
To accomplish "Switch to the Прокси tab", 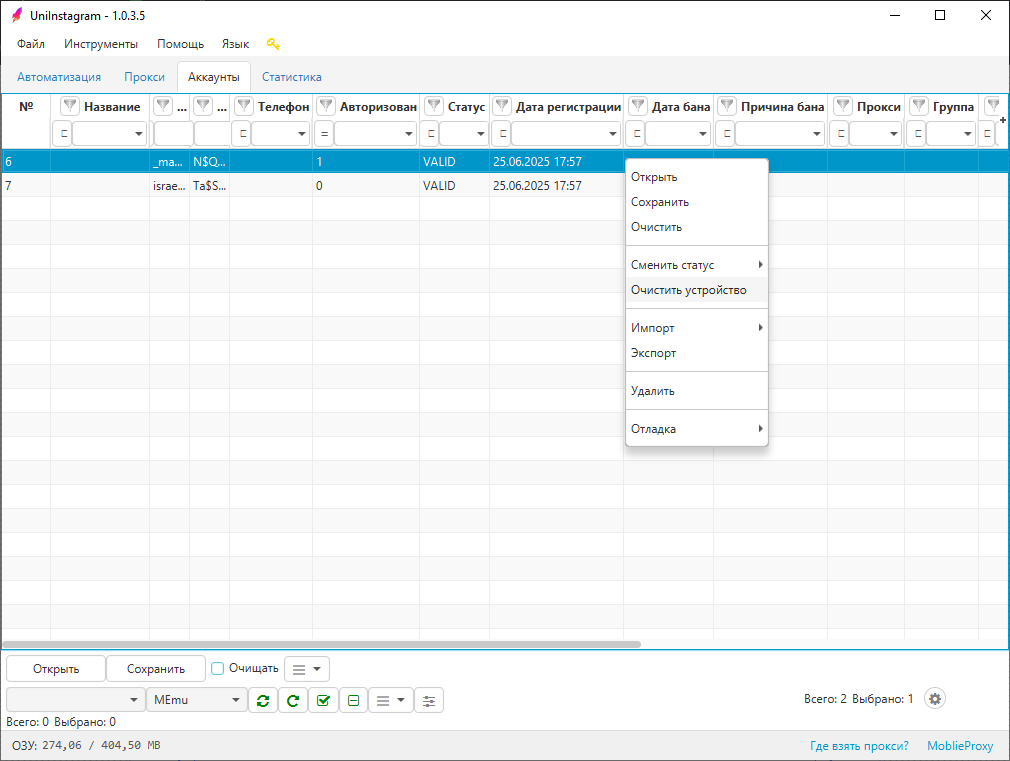I will click(x=144, y=77).
